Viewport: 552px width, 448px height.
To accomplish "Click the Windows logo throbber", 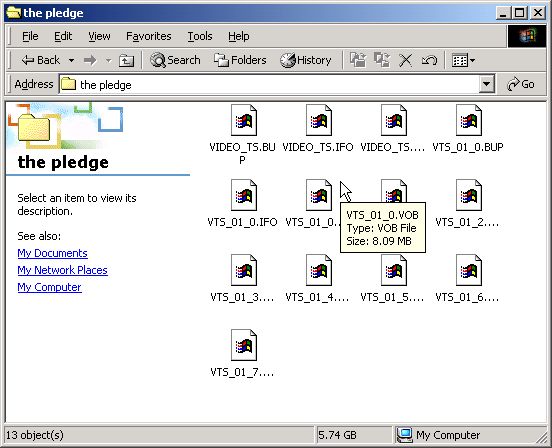I will (x=527, y=36).
